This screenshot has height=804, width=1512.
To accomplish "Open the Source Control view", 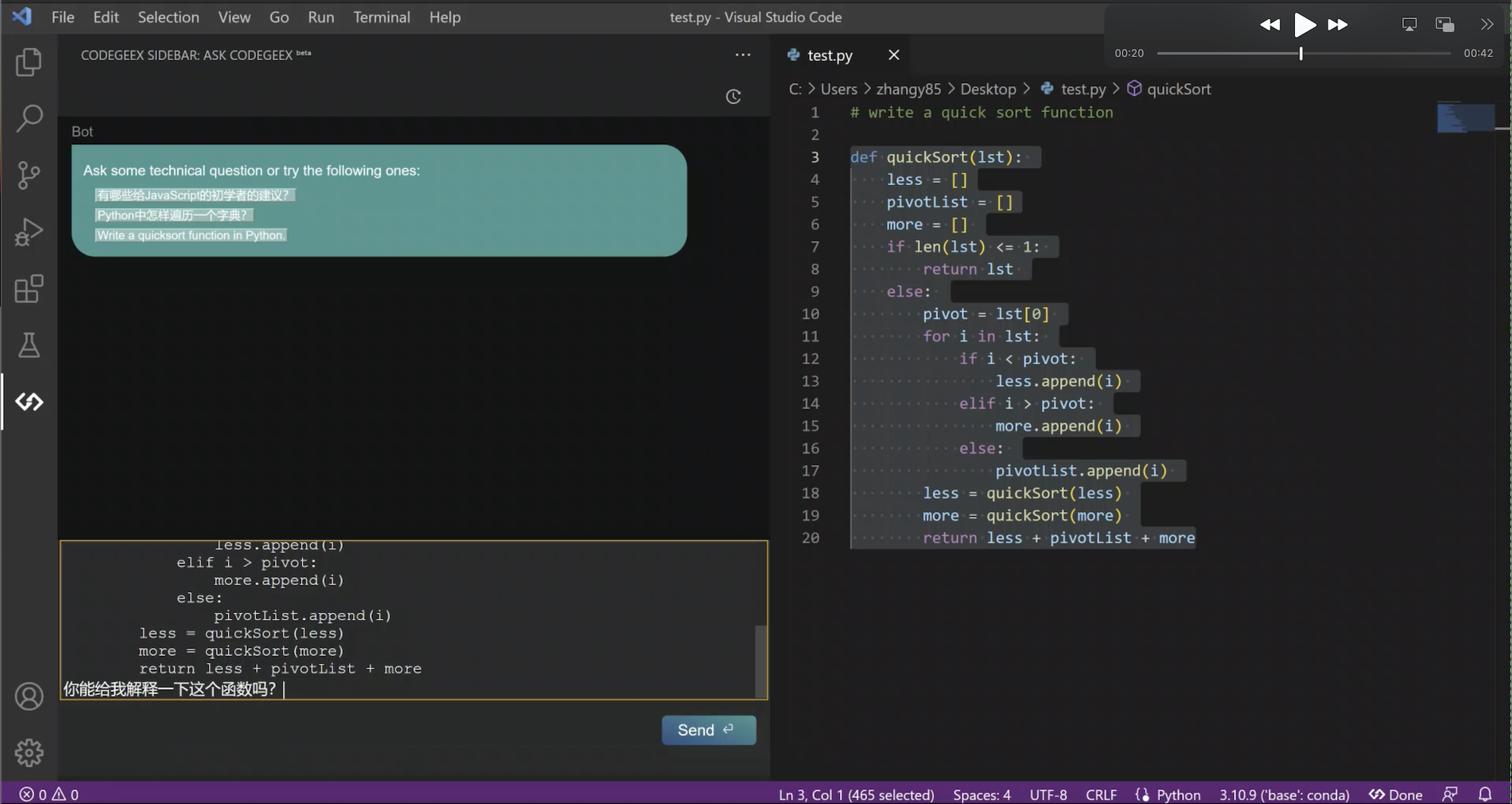I will pos(29,175).
